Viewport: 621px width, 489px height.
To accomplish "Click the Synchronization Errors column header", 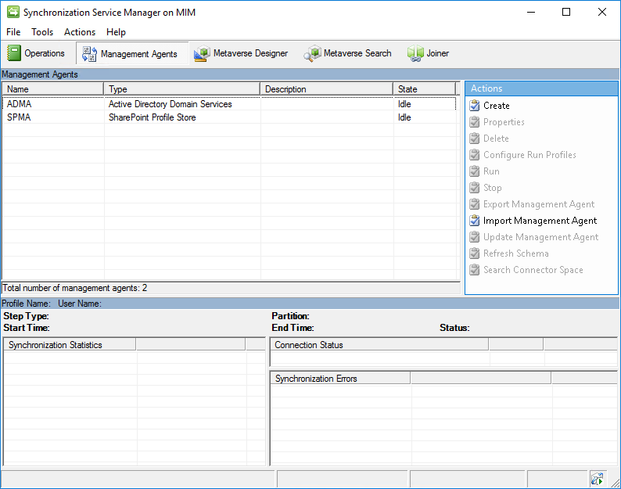I will pos(341,379).
